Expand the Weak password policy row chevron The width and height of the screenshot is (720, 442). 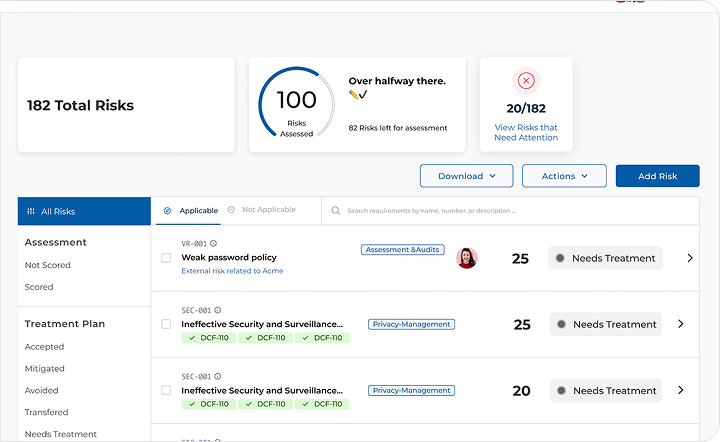coord(690,258)
